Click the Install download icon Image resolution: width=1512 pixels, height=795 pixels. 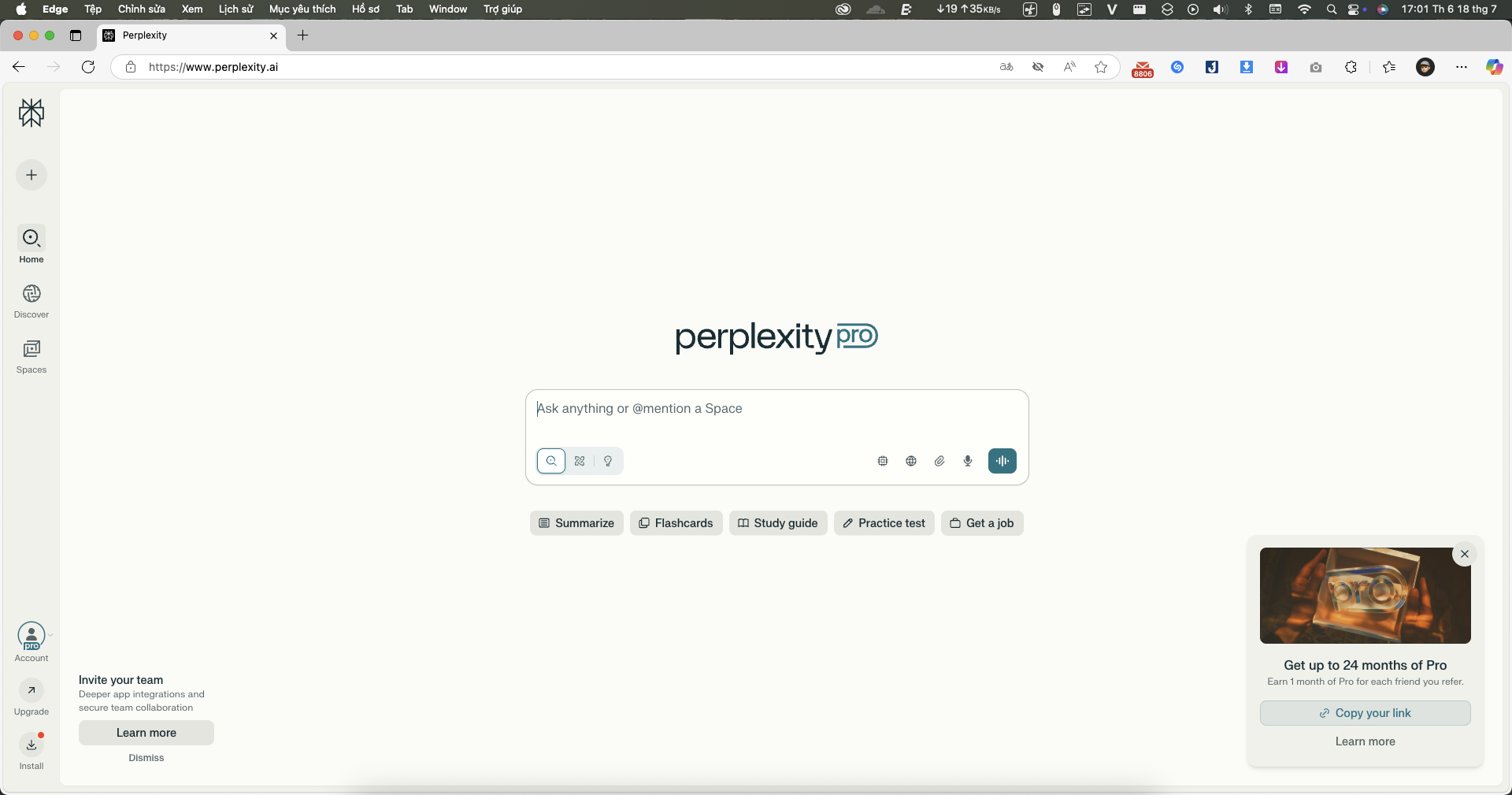pos(31,744)
